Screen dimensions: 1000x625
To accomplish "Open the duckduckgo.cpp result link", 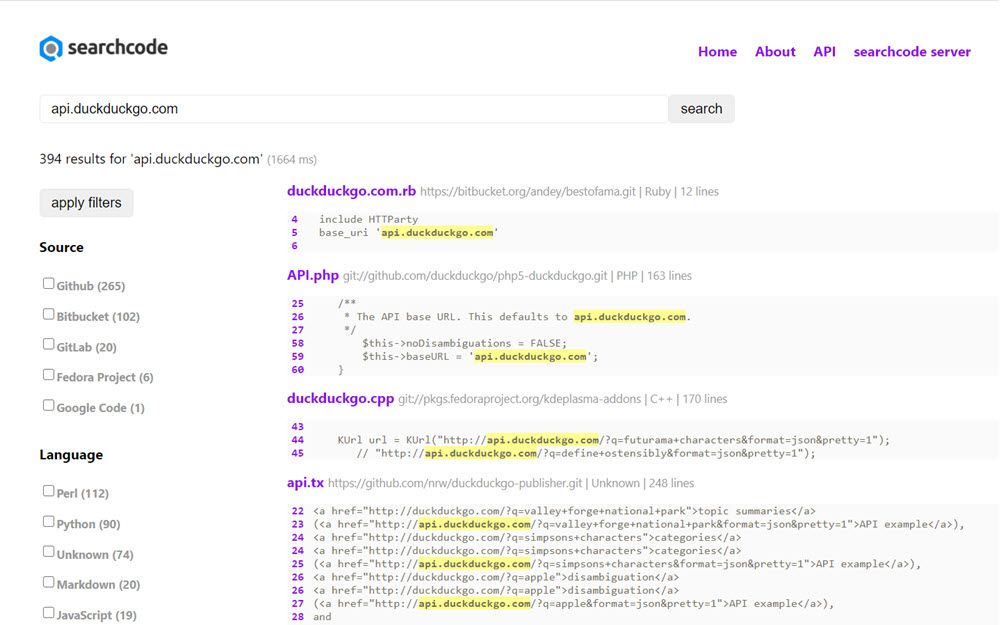I will click(x=340, y=398).
